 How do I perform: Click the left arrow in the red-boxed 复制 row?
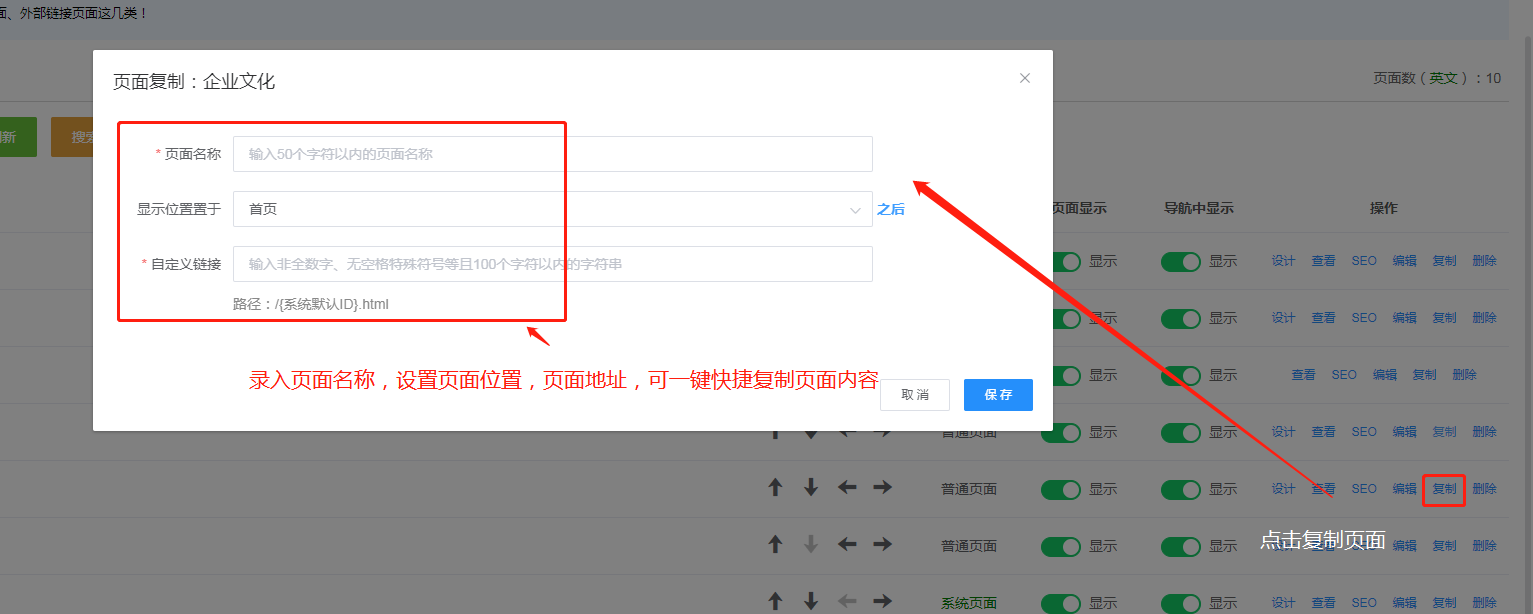(847, 488)
